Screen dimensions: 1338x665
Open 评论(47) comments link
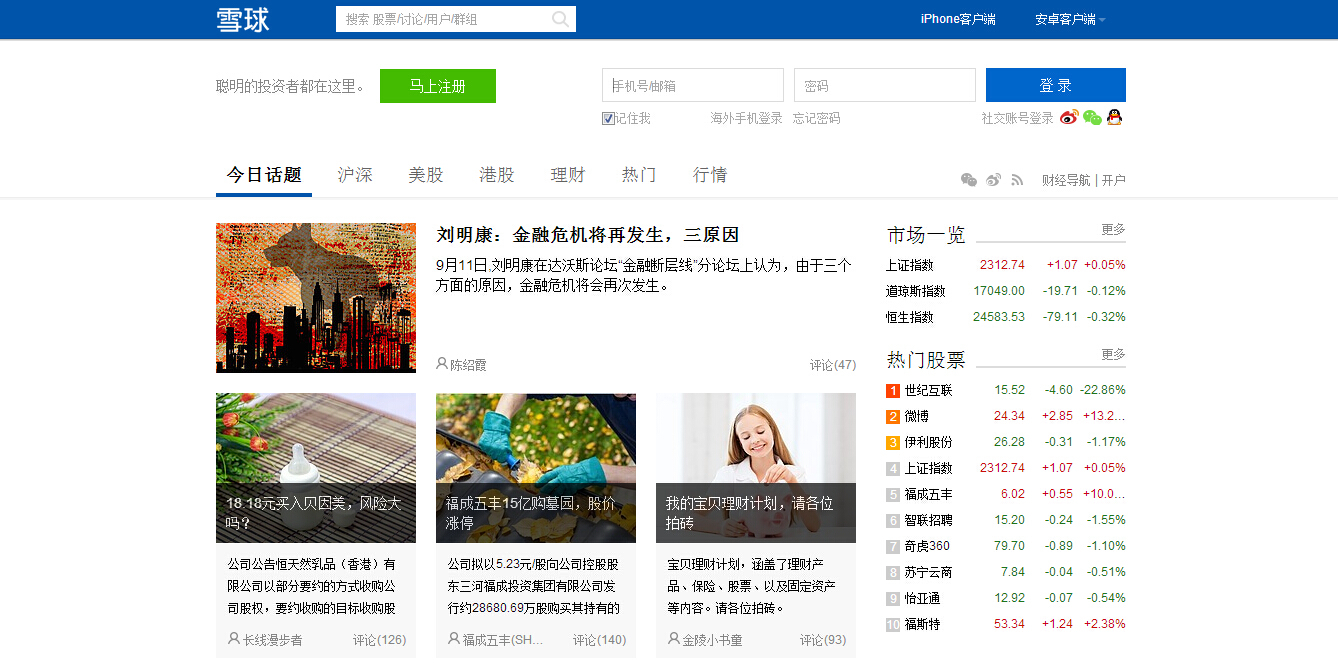click(833, 365)
